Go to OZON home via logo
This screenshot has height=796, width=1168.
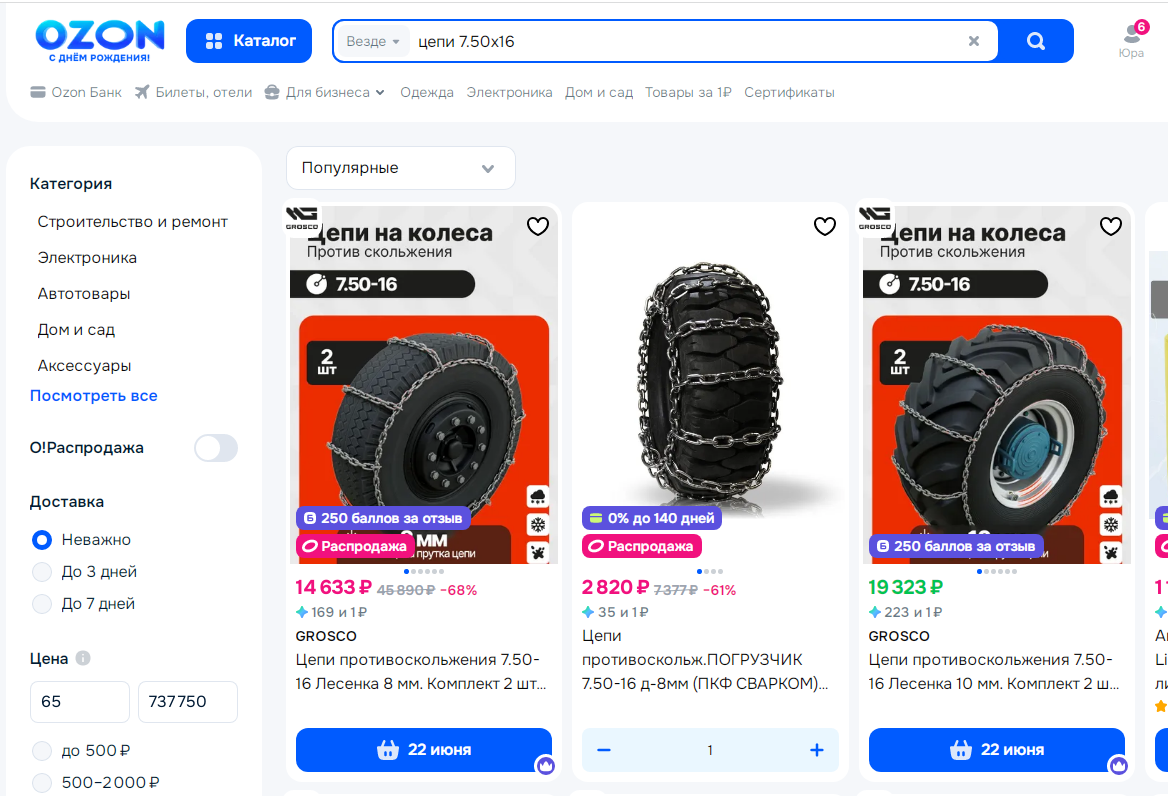100,41
